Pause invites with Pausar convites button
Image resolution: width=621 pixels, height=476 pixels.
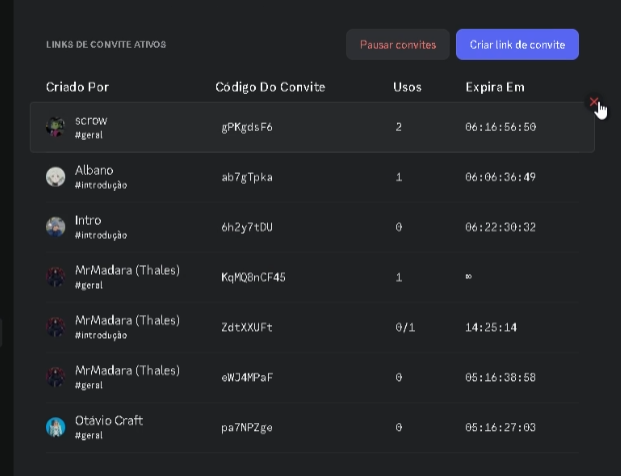(398, 44)
